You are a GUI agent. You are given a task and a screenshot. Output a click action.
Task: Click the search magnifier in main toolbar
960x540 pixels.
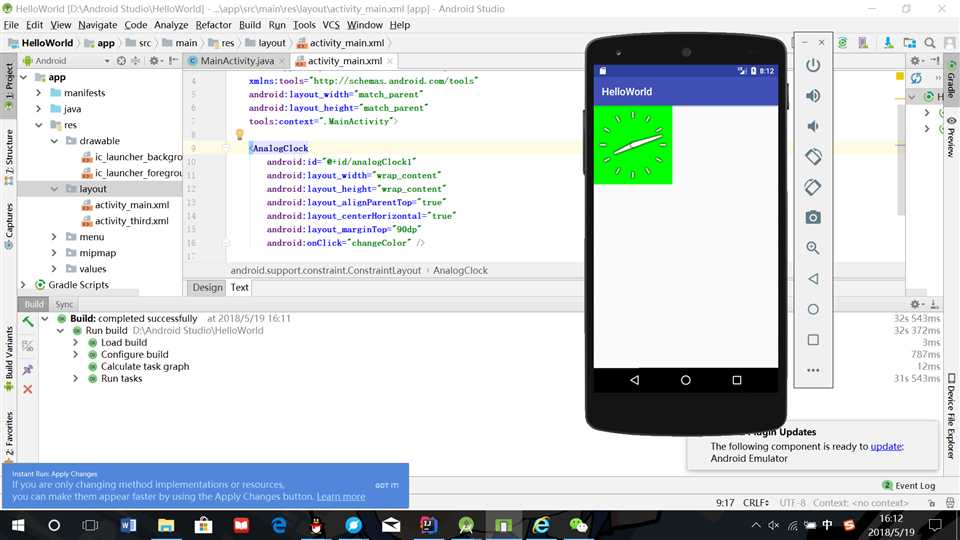(930, 43)
